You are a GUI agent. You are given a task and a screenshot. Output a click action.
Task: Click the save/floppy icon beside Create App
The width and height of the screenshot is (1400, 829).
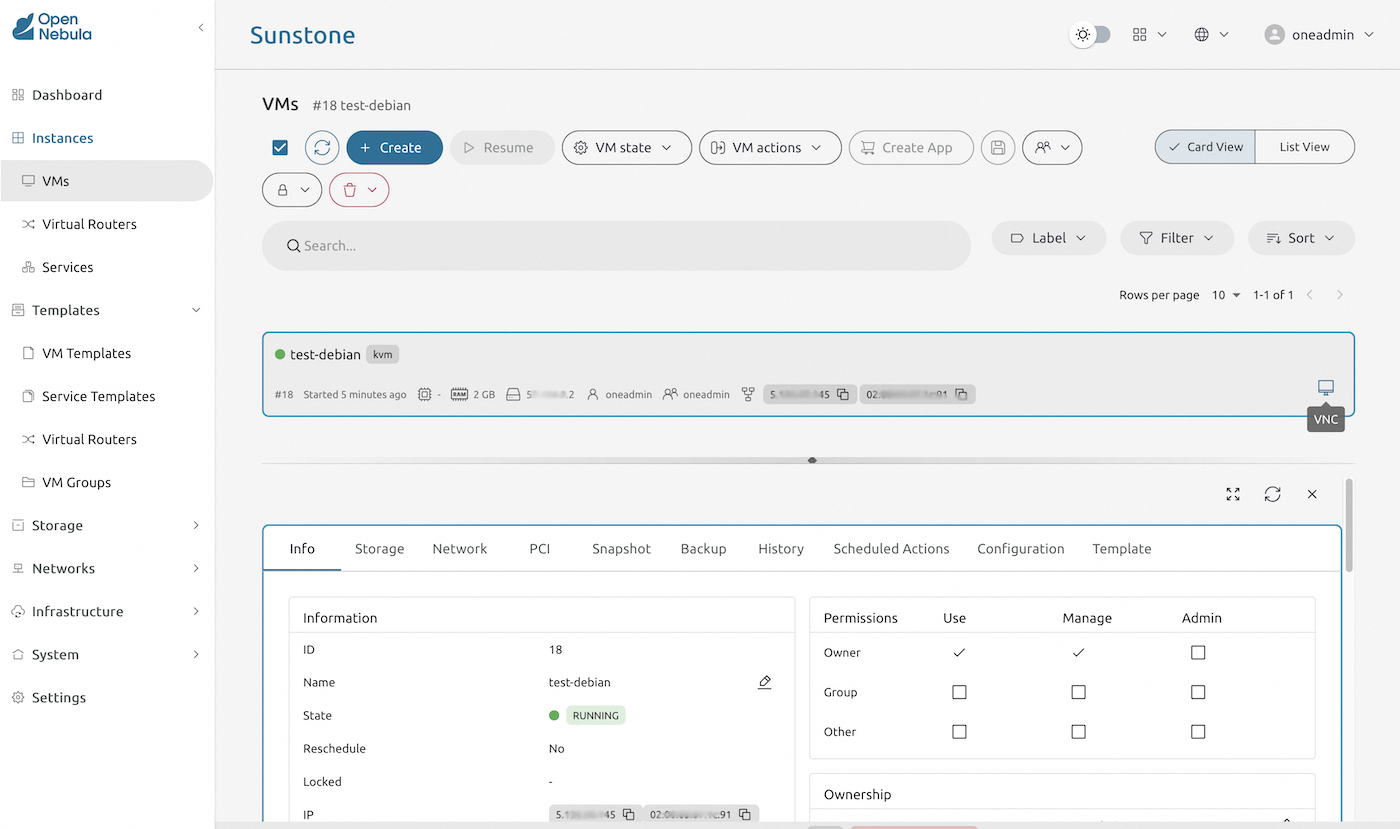pyautogui.click(x=997, y=147)
